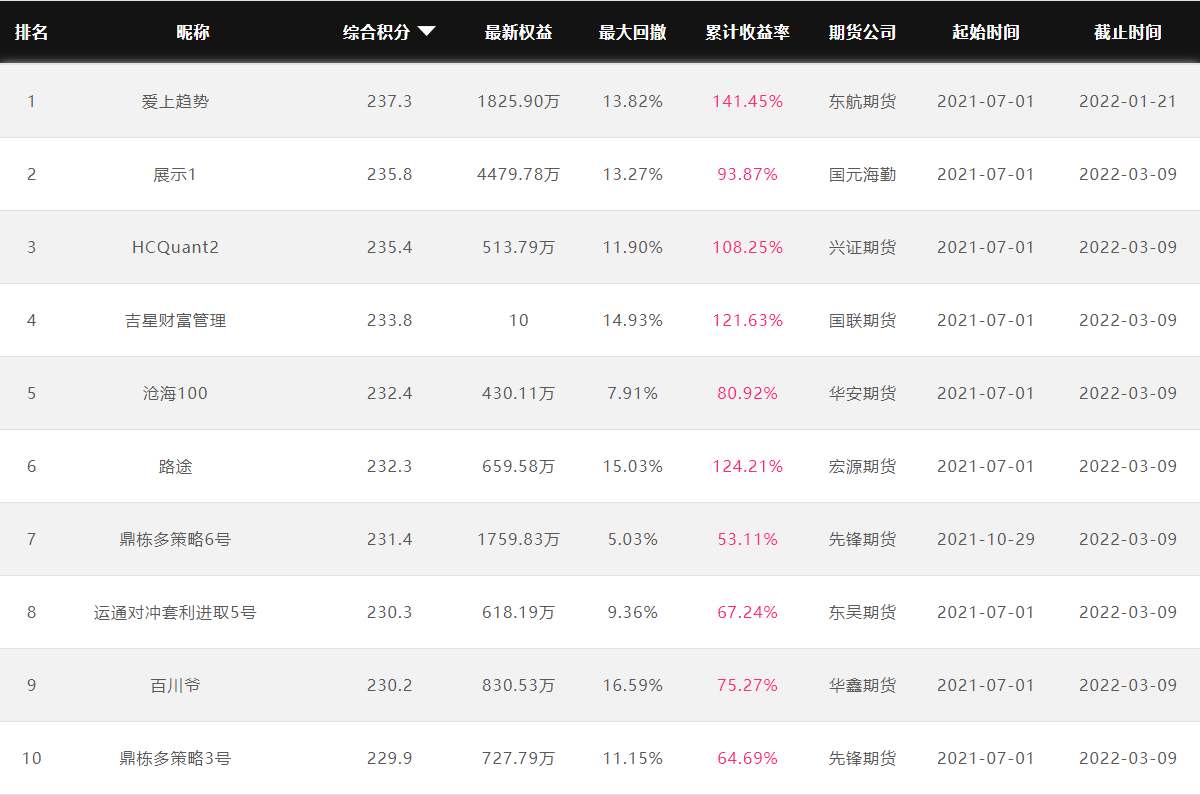Click the 513.79万 equity value
This screenshot has width=1200, height=795.
pos(518,247)
